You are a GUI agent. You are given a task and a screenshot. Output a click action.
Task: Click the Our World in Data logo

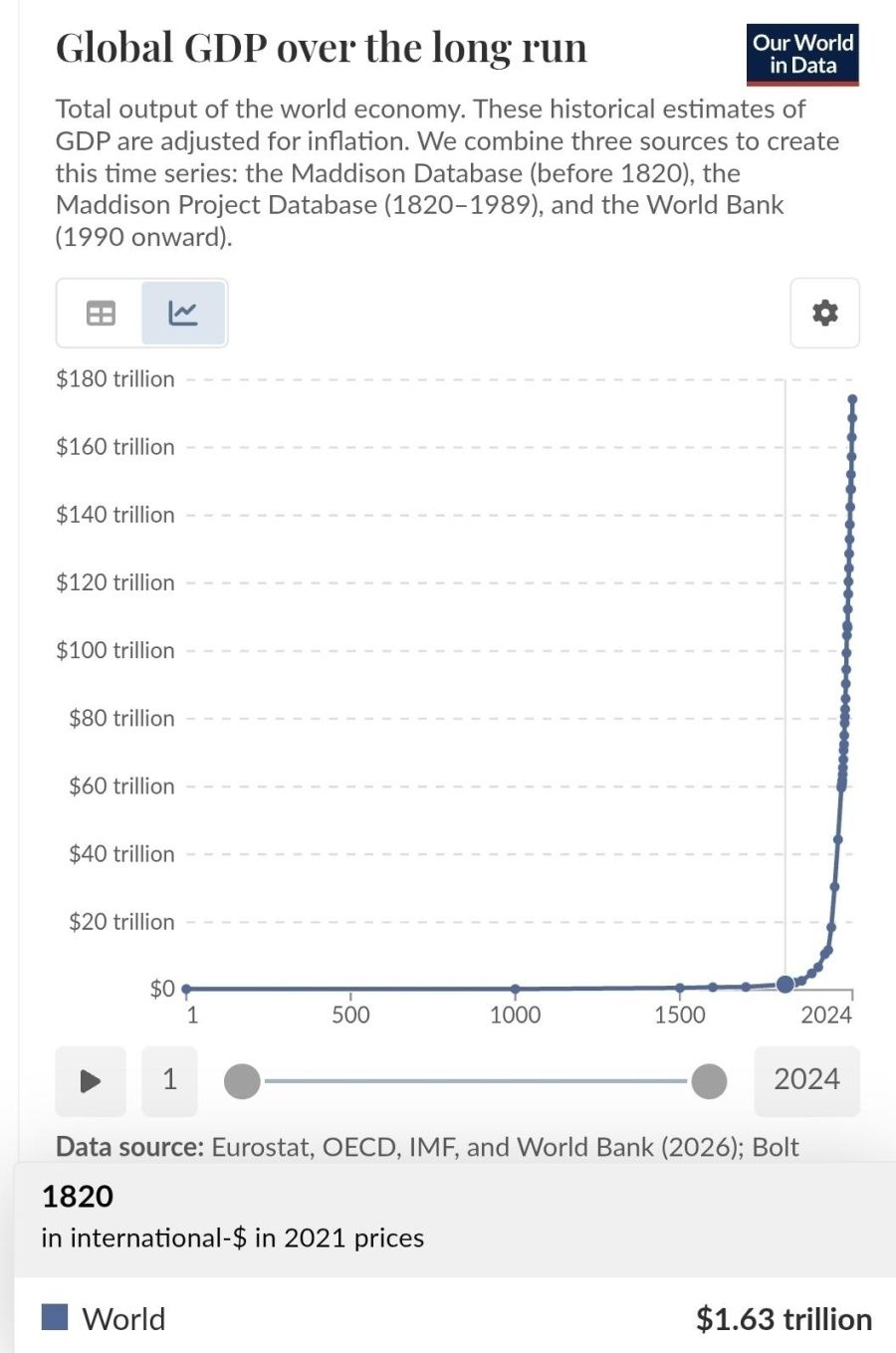tap(802, 55)
